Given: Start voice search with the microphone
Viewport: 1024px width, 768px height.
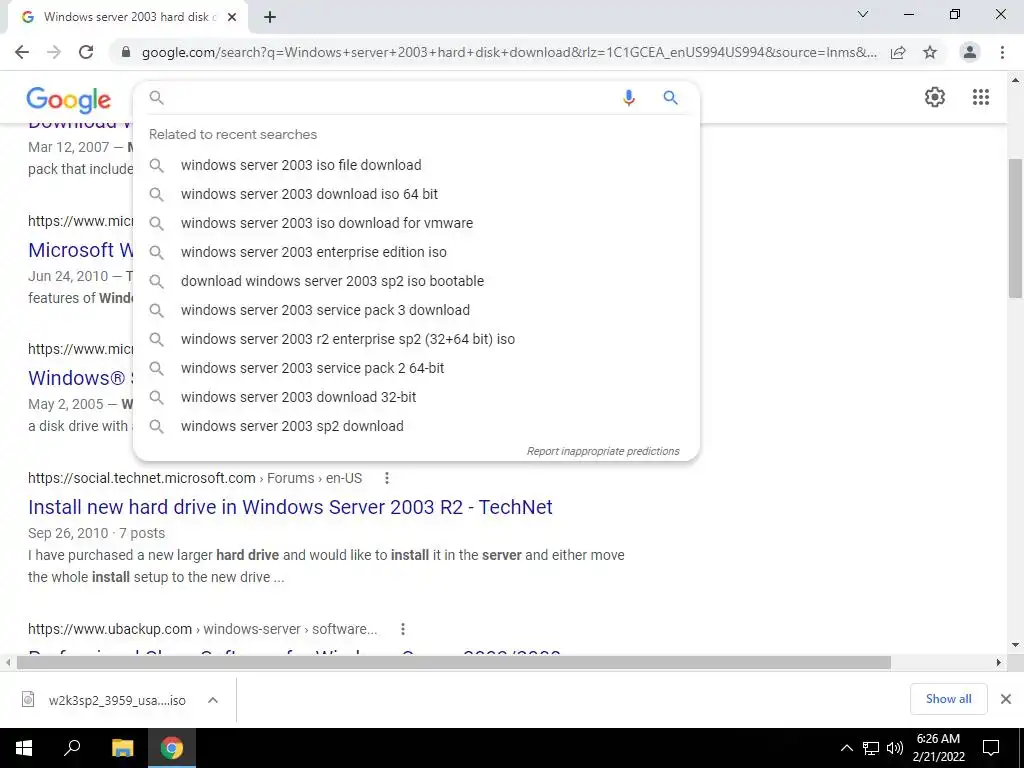Looking at the screenshot, I should [628, 98].
